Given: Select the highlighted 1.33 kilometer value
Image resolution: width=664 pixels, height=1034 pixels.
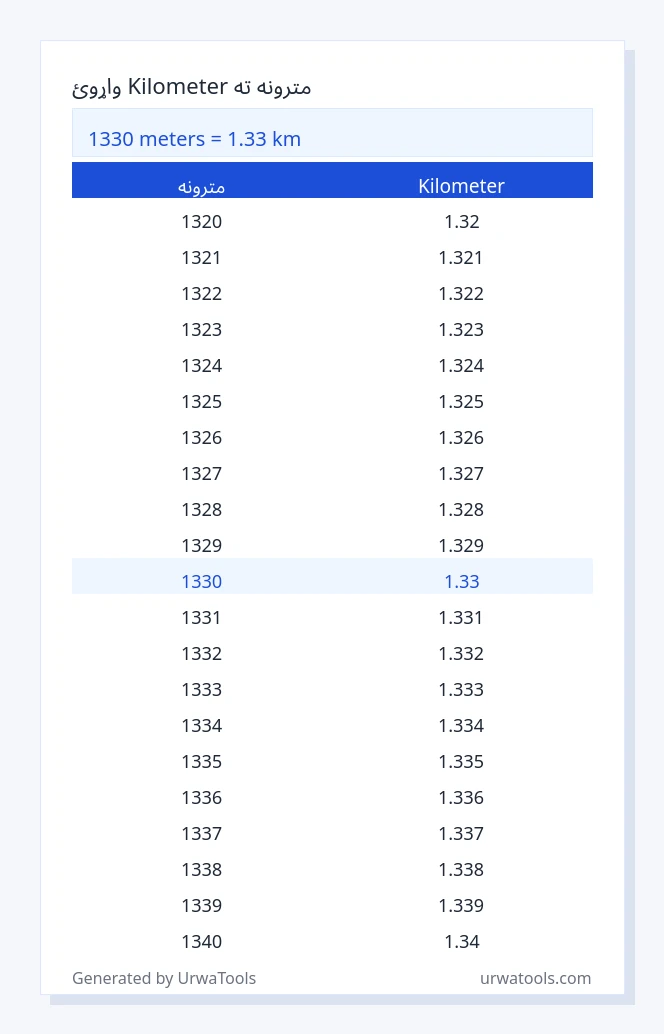Looking at the screenshot, I should (x=462, y=581).
